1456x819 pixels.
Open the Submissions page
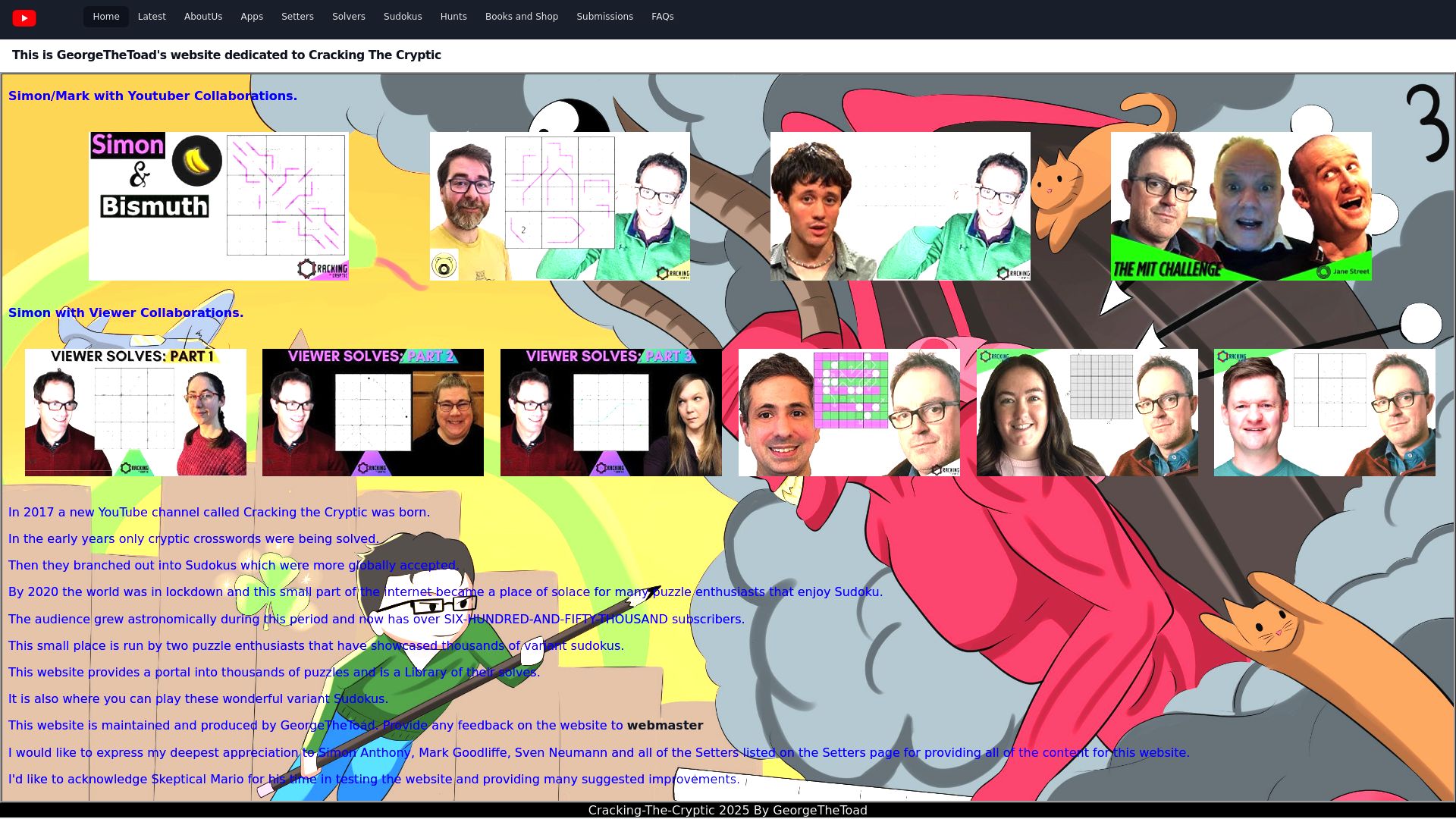(604, 17)
